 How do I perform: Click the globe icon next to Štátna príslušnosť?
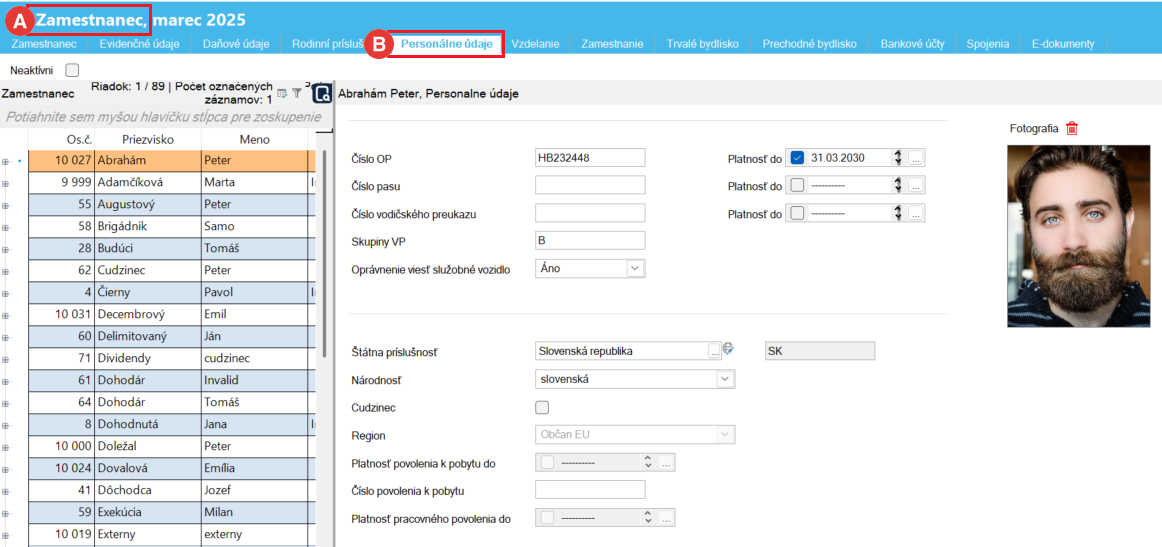(729, 349)
